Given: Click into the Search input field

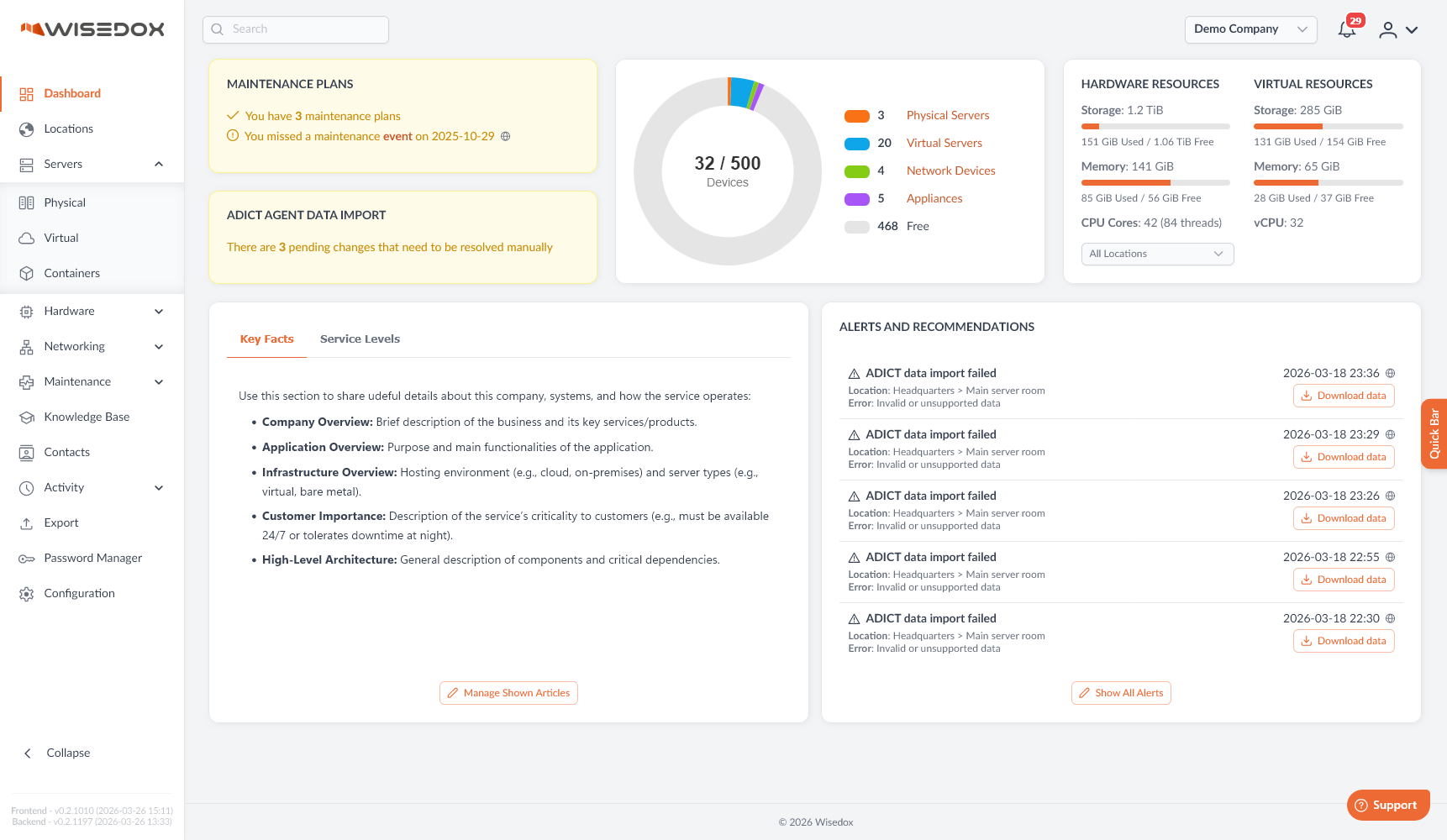Looking at the screenshot, I should coord(296,29).
